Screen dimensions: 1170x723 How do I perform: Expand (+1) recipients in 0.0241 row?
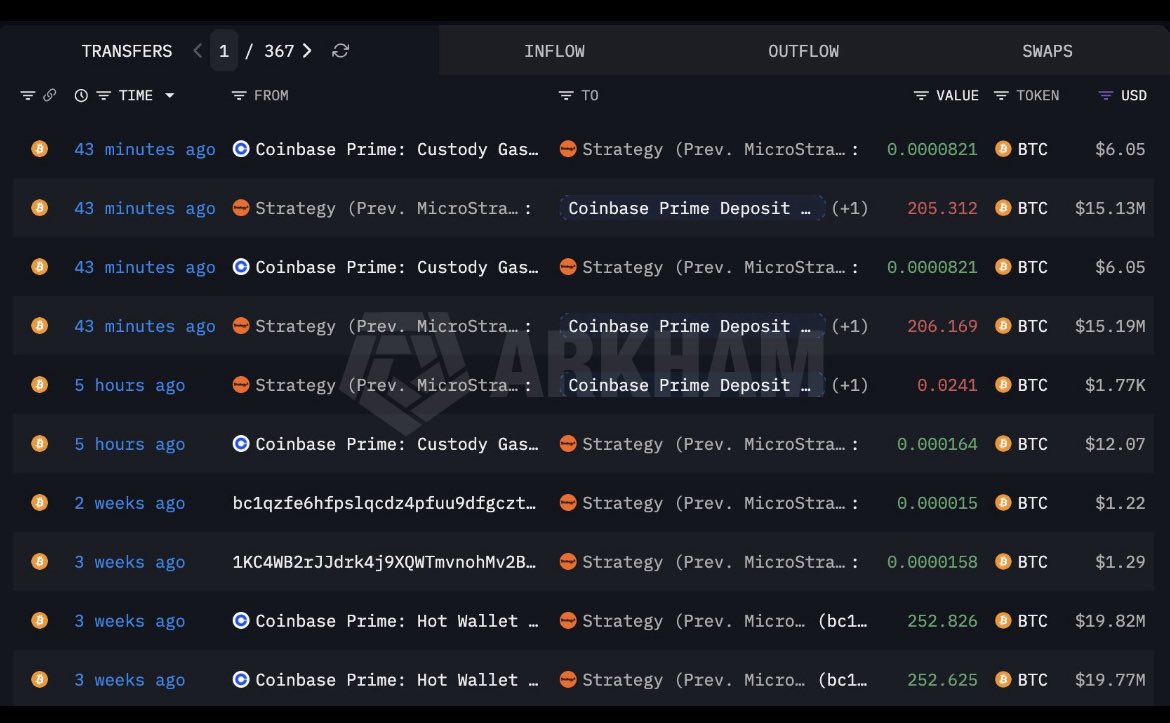pyautogui.click(x=850, y=384)
